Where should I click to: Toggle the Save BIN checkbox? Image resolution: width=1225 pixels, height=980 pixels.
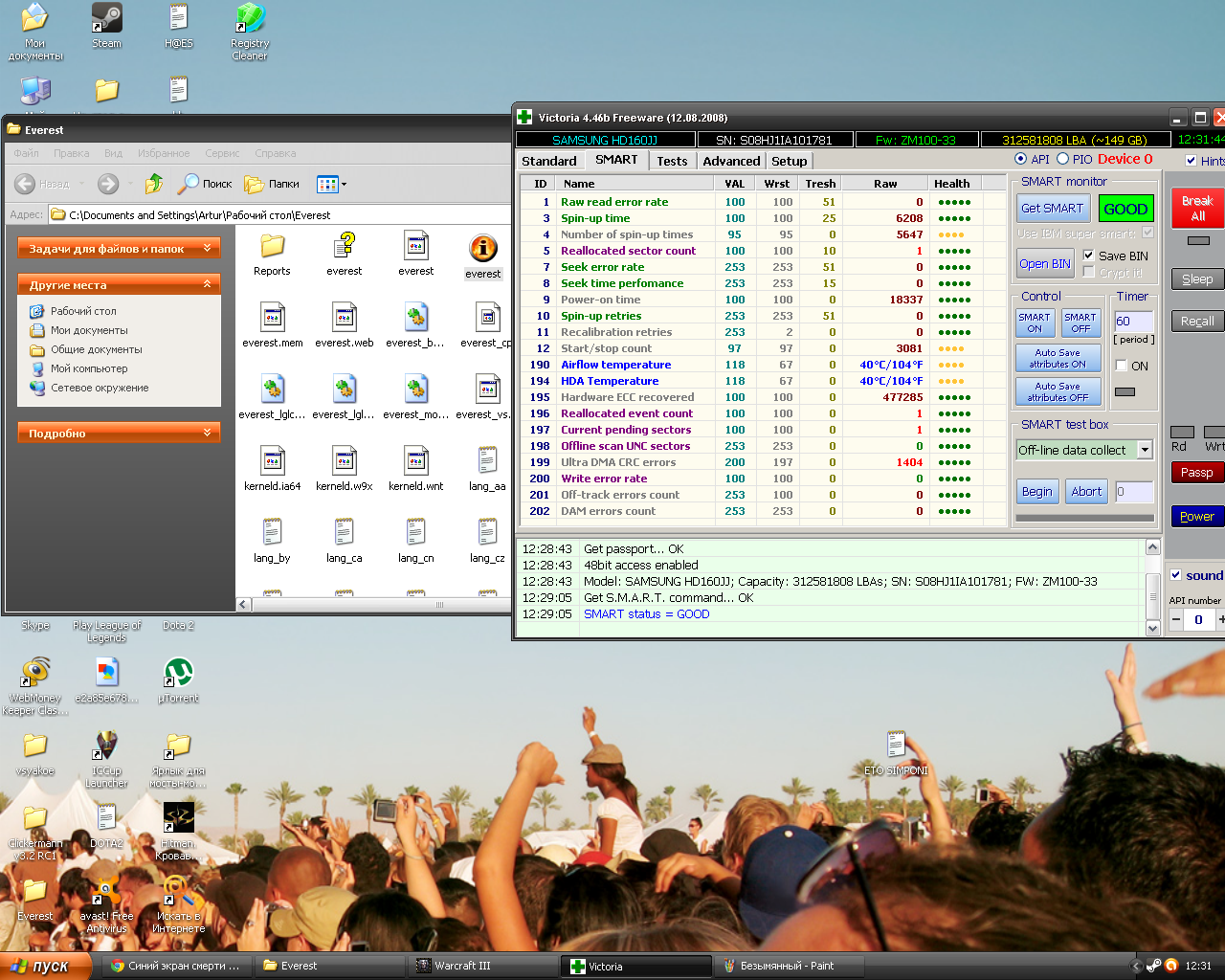click(1088, 256)
